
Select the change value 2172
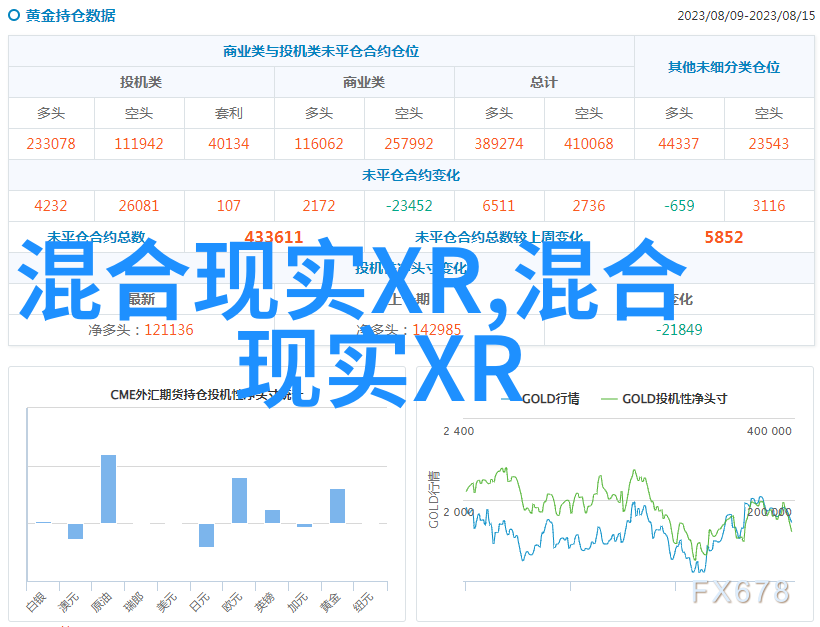click(318, 206)
